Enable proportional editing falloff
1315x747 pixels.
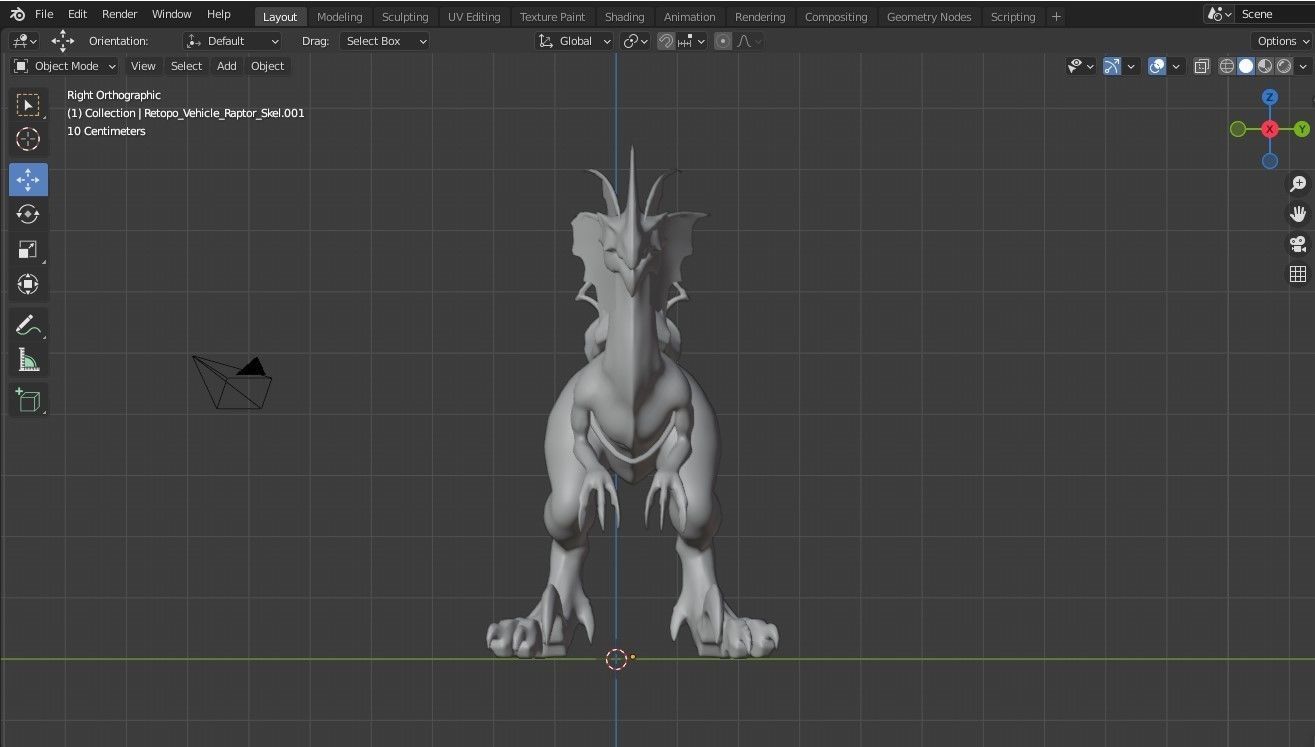pos(723,41)
